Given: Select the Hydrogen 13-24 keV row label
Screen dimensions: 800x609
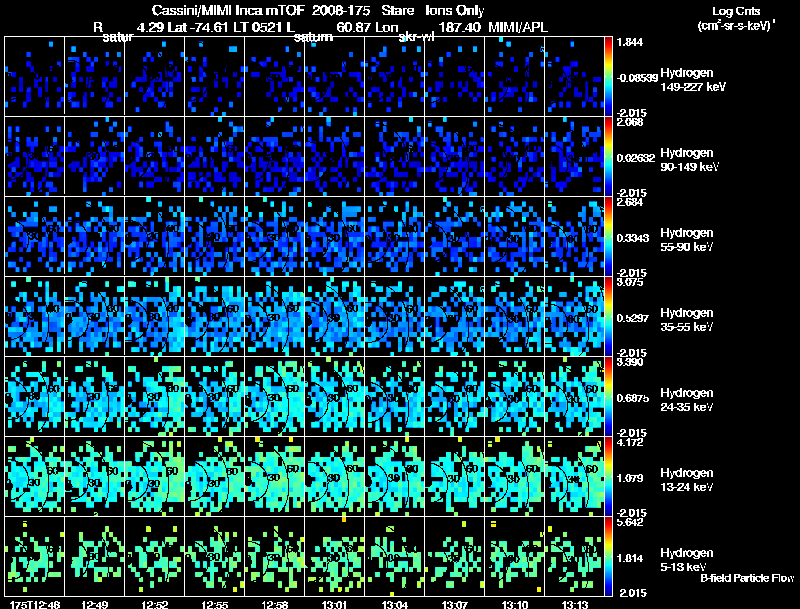Looking at the screenshot, I should click(687, 480).
